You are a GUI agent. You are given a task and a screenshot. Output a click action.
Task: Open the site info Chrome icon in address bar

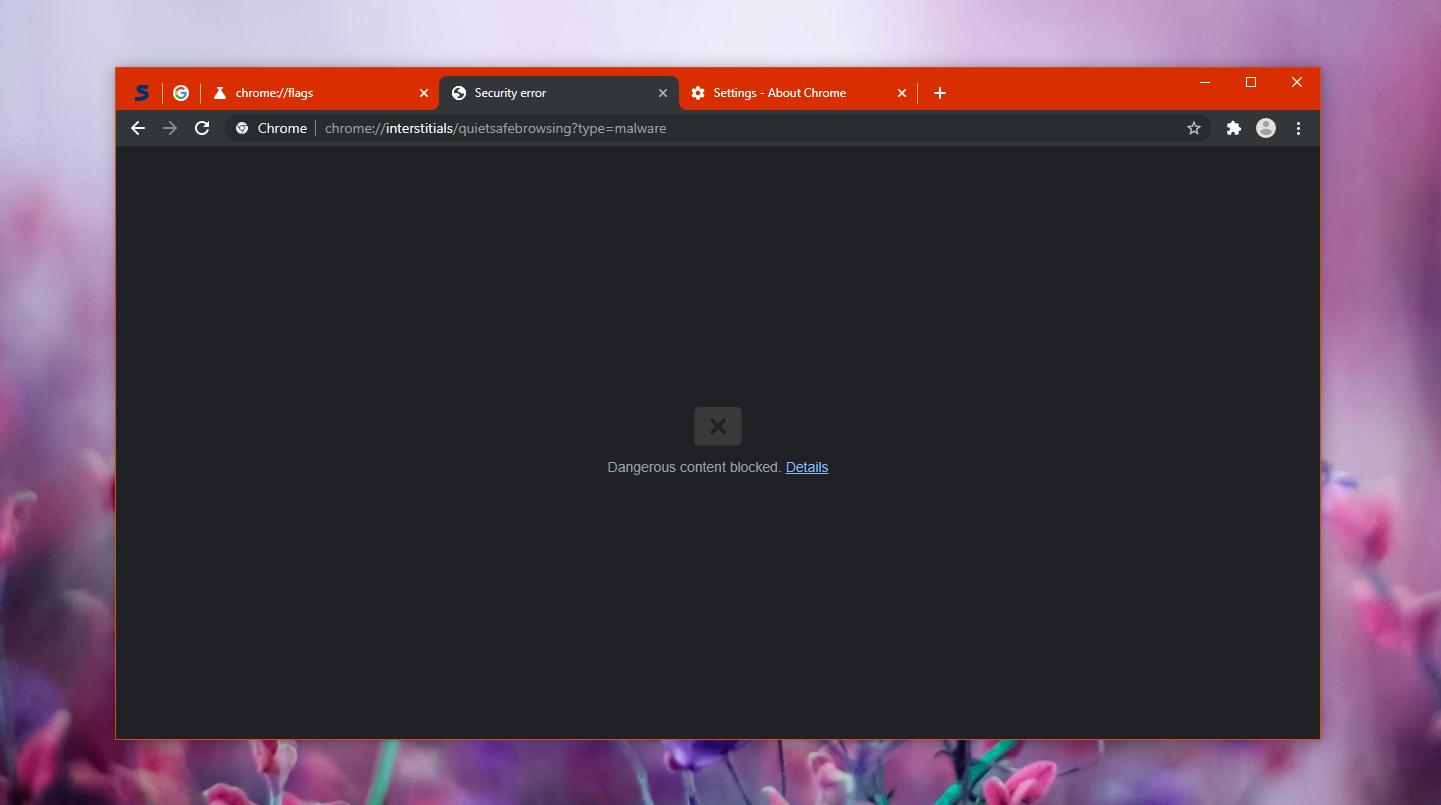[x=241, y=128]
